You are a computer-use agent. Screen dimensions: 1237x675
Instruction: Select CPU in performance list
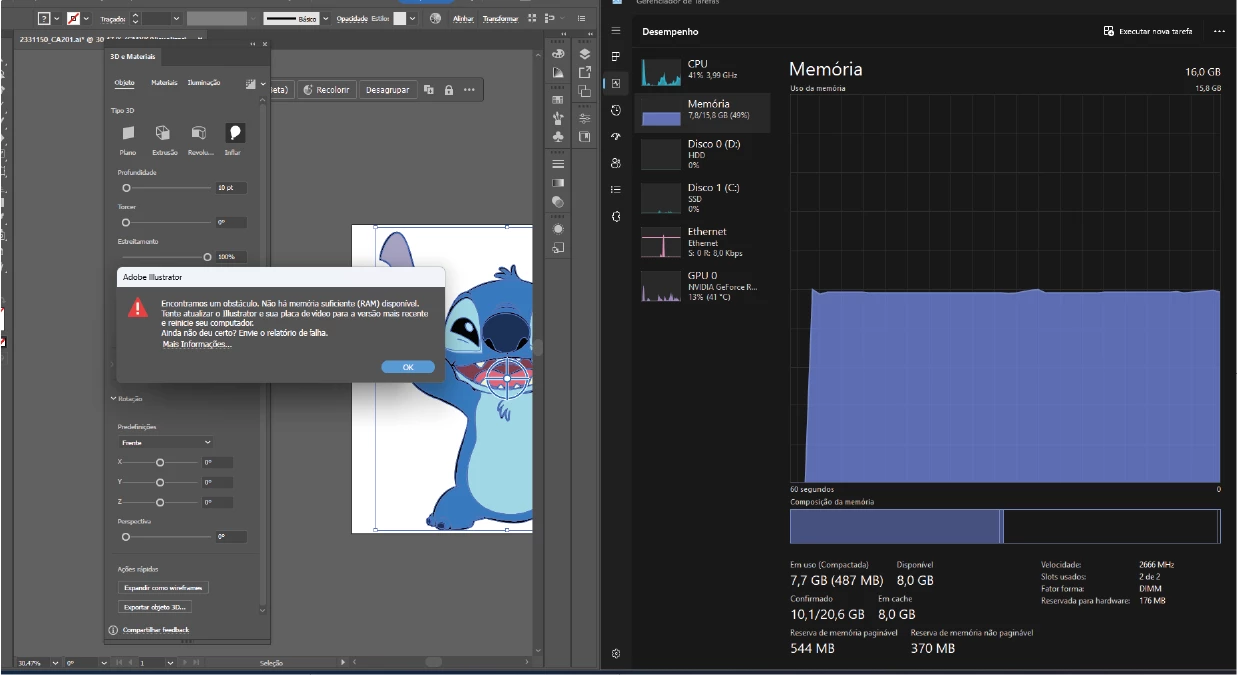[x=704, y=70]
